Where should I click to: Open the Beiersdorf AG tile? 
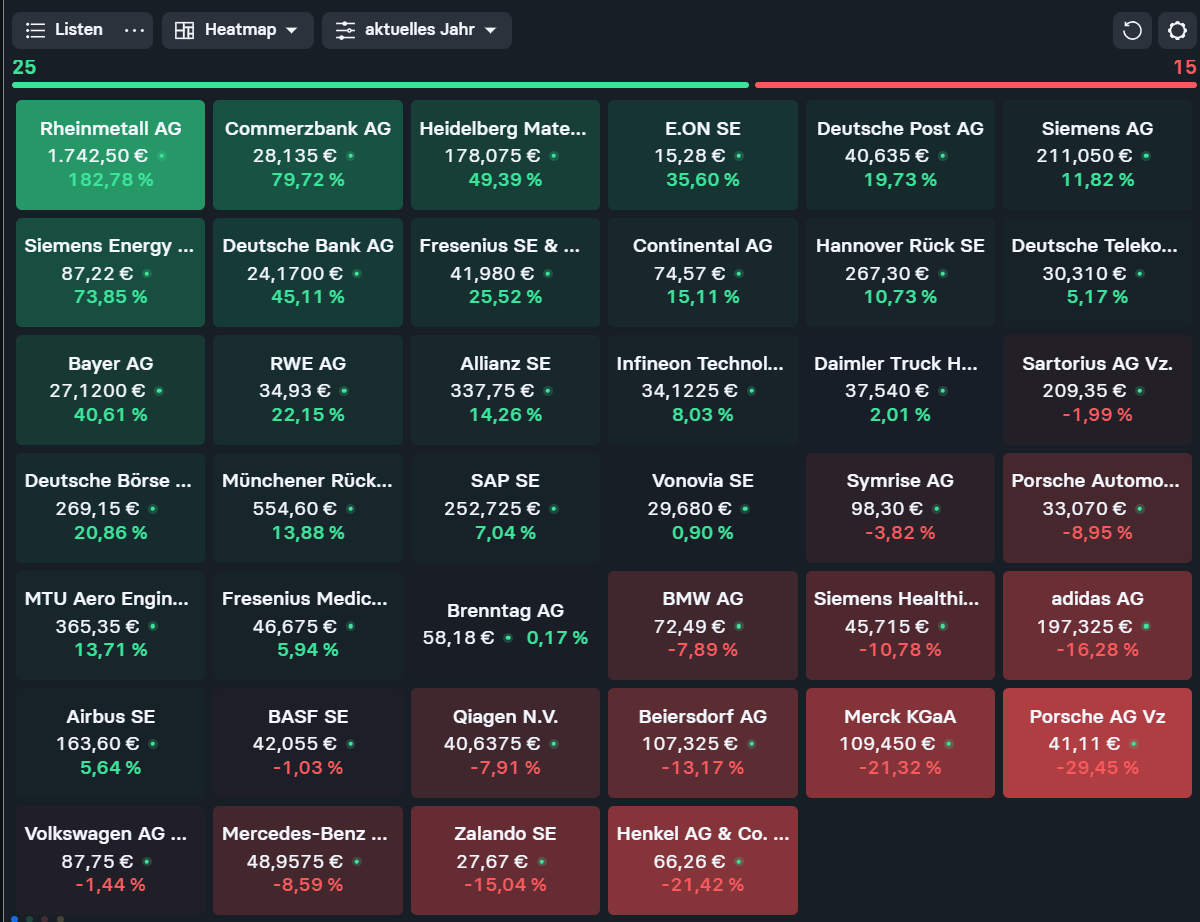click(x=703, y=743)
